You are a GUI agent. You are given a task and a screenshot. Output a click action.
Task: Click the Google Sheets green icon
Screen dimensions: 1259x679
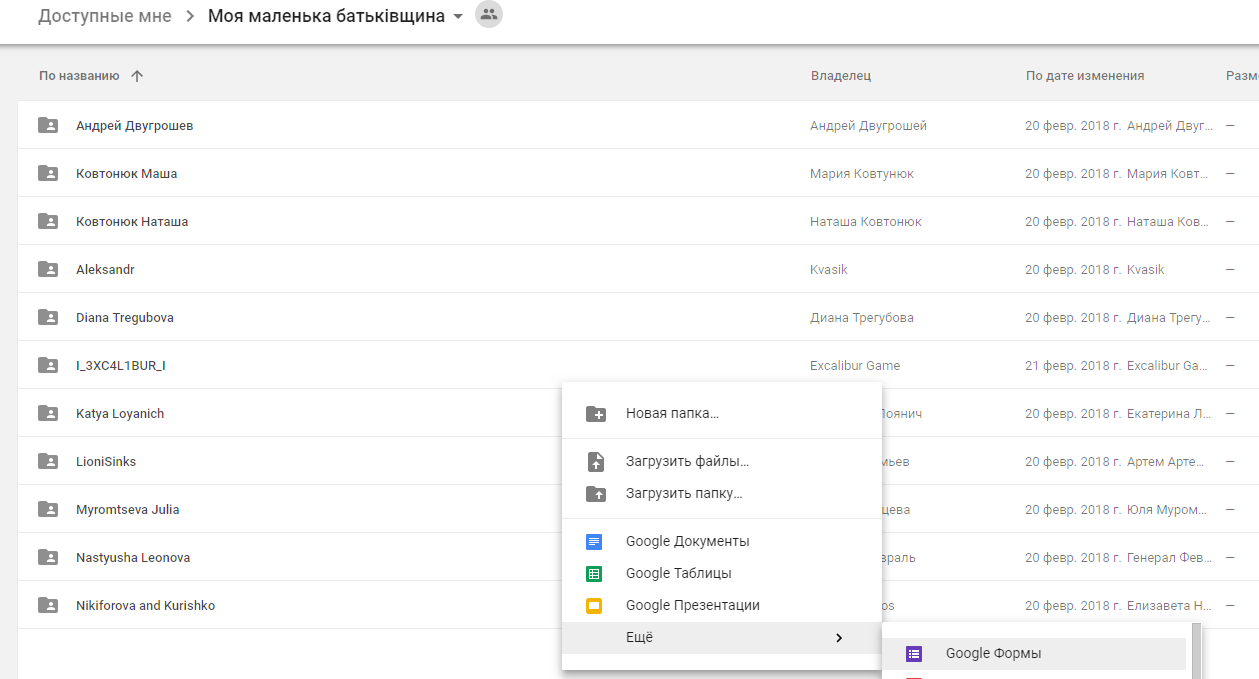594,574
